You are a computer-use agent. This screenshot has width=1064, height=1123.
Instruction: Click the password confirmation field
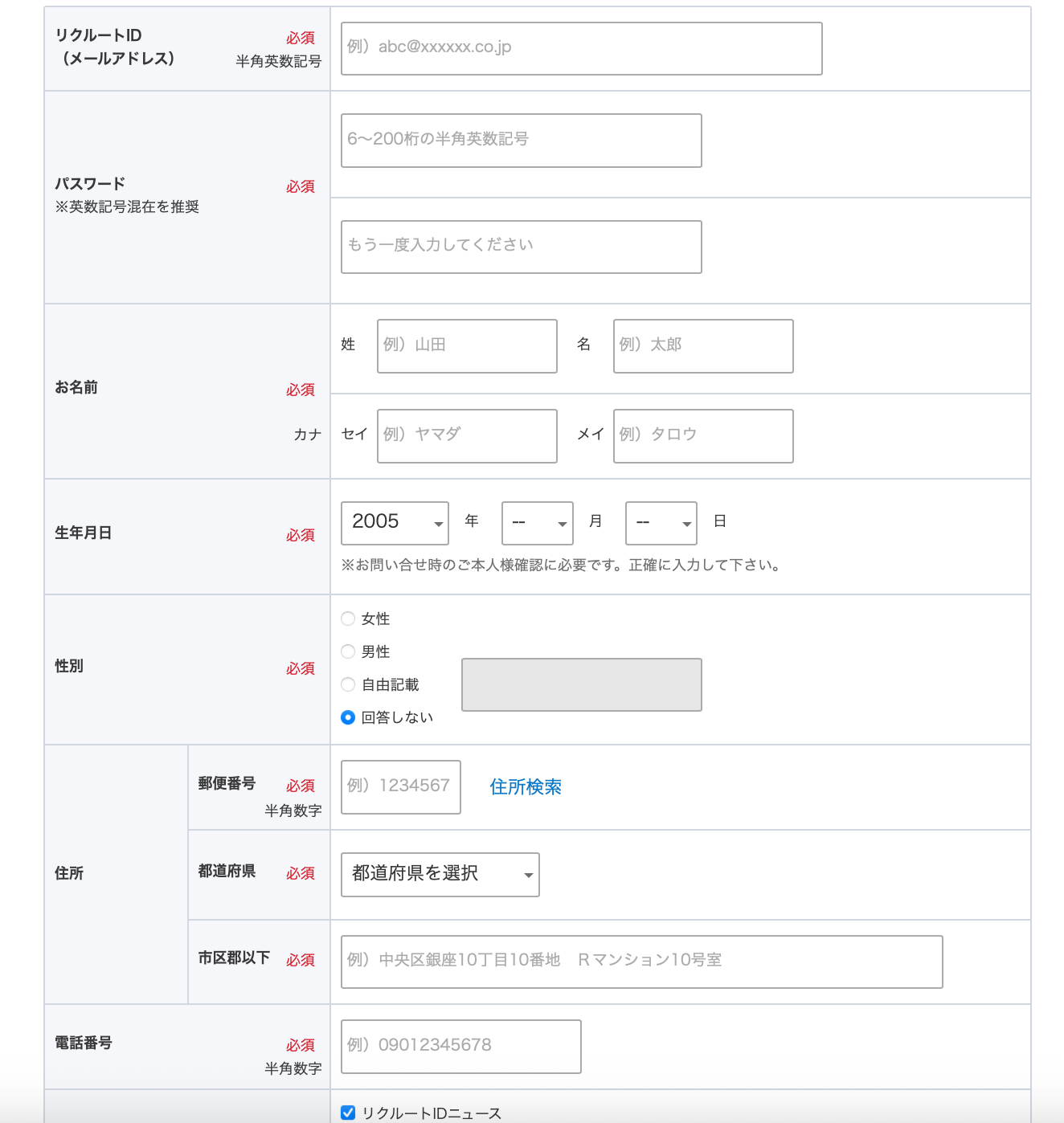click(521, 247)
